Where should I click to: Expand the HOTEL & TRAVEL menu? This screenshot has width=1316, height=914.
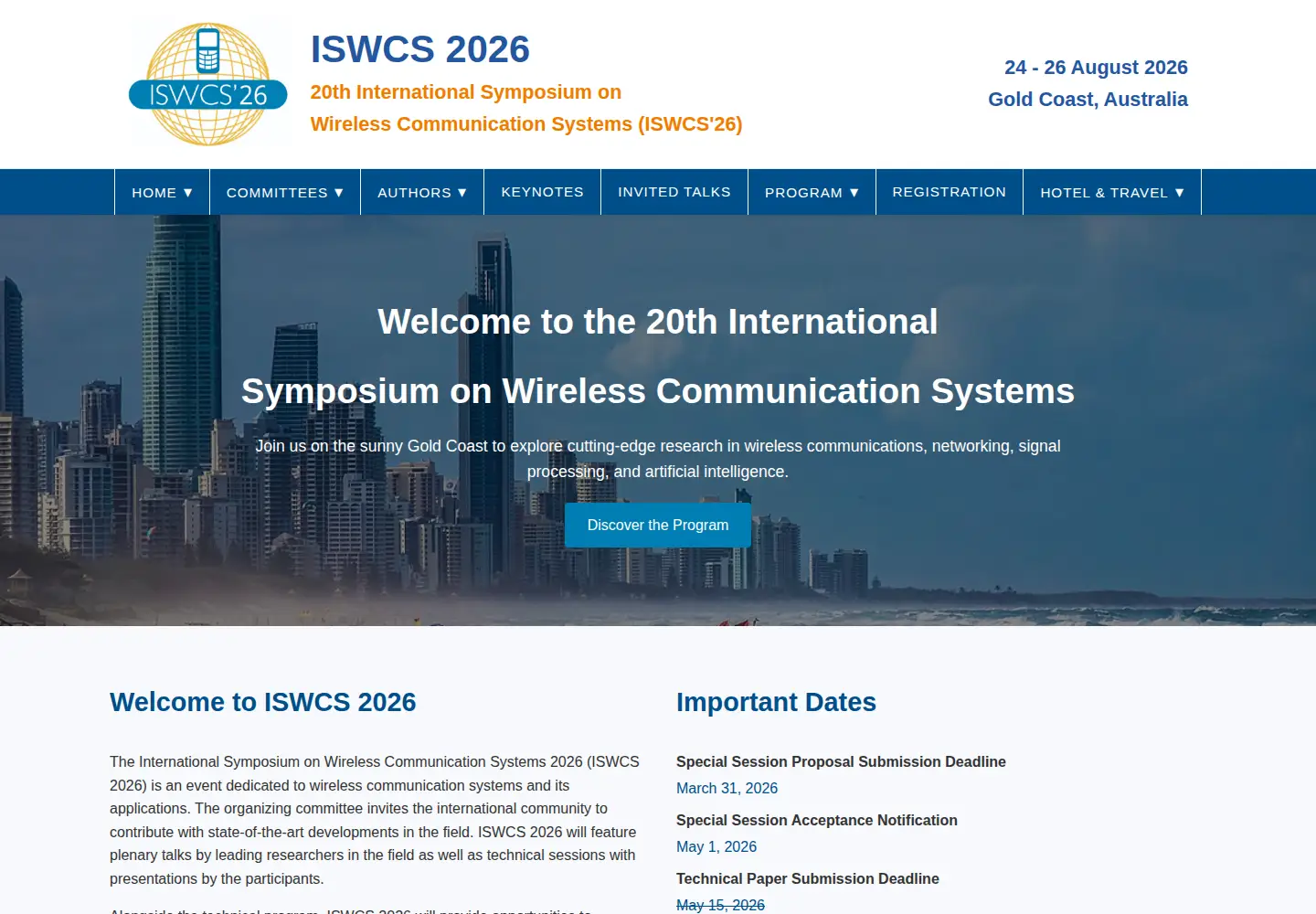pyautogui.click(x=1112, y=192)
